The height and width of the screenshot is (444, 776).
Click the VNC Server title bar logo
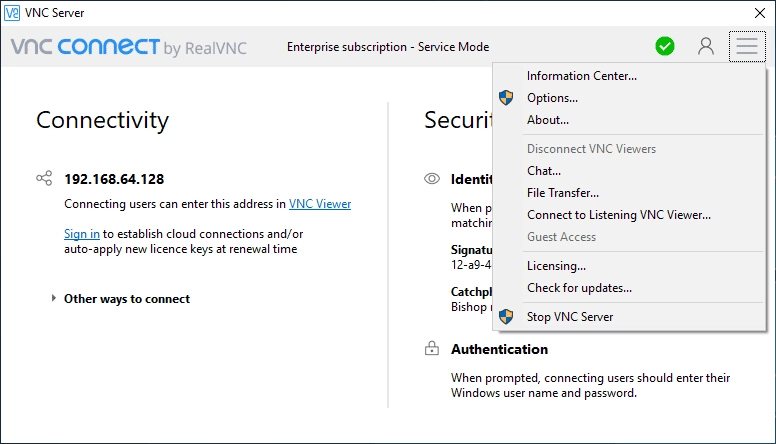(12, 13)
